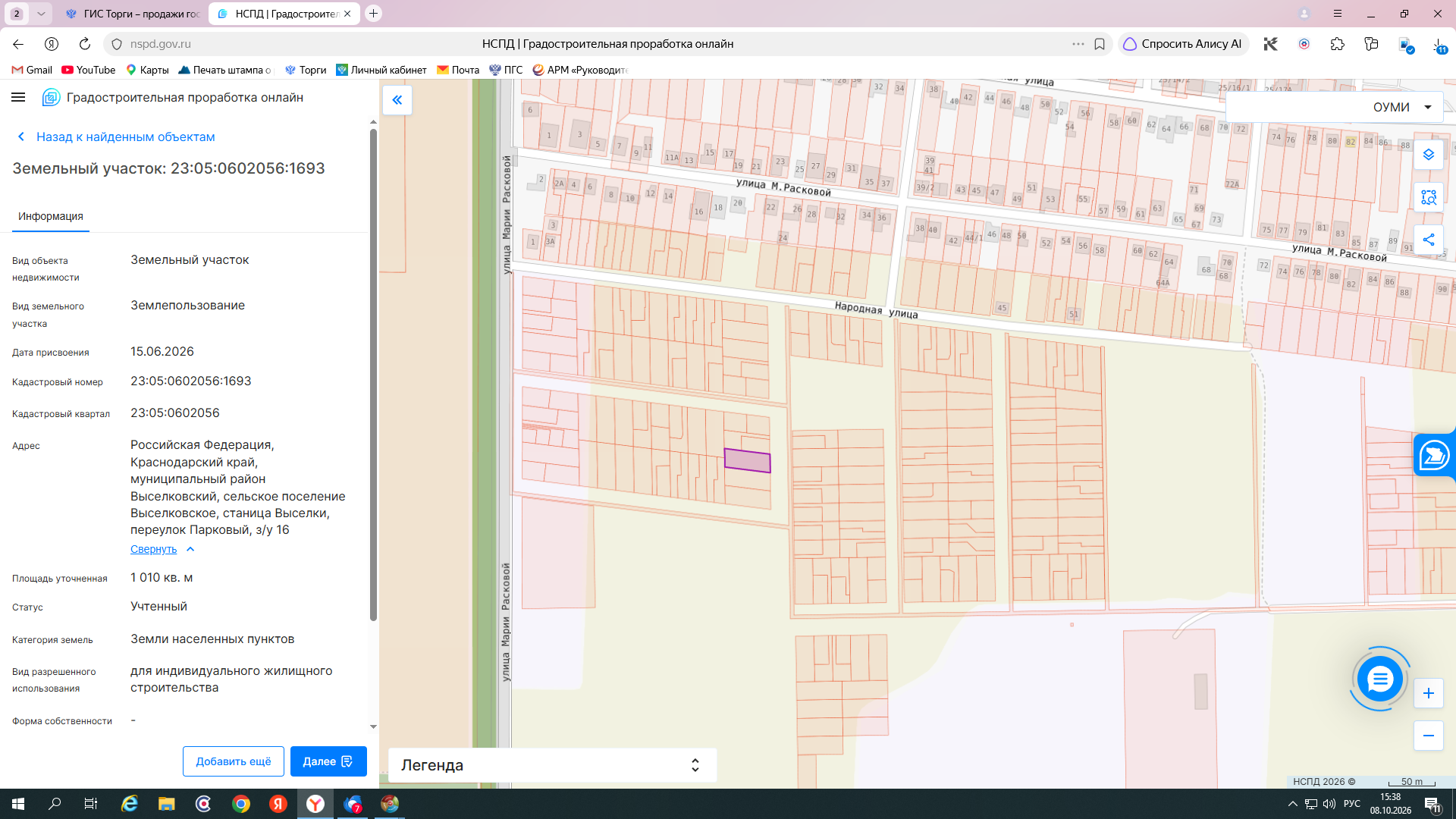Click the Градостроительная проработка logo icon
This screenshot has width=1456, height=819.
point(51,97)
